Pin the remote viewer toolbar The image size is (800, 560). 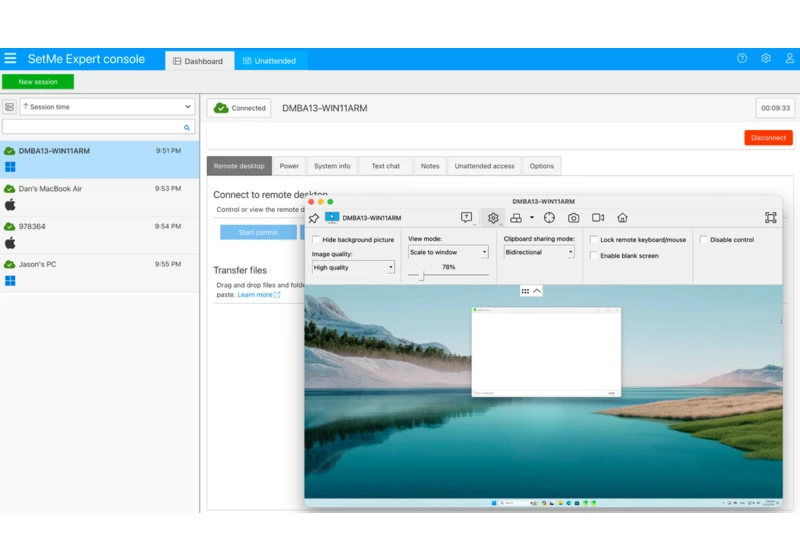click(314, 218)
